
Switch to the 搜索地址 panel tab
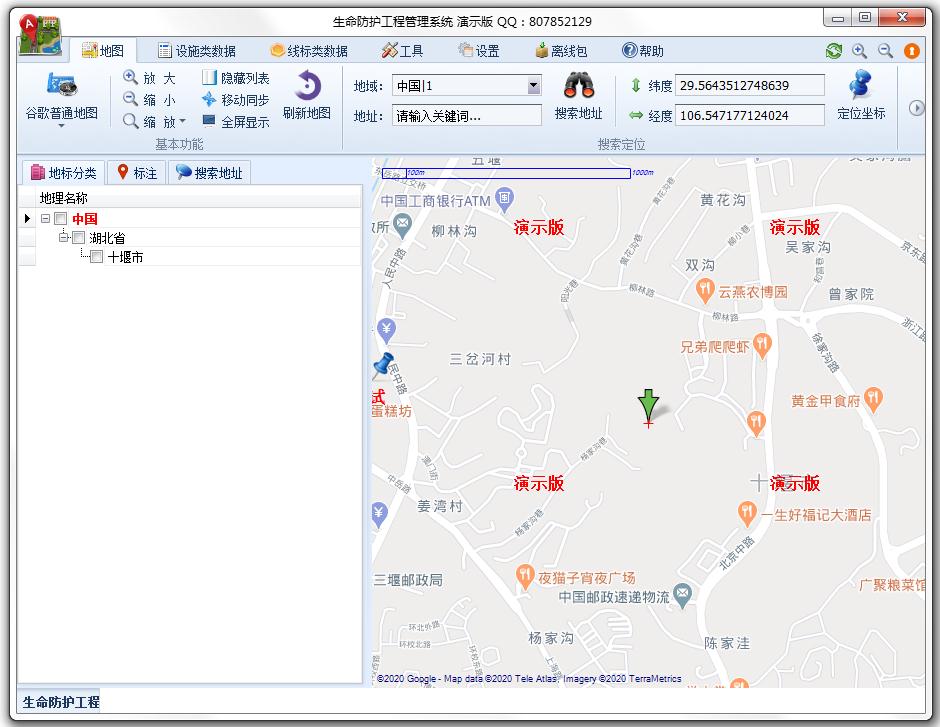[x=209, y=173]
